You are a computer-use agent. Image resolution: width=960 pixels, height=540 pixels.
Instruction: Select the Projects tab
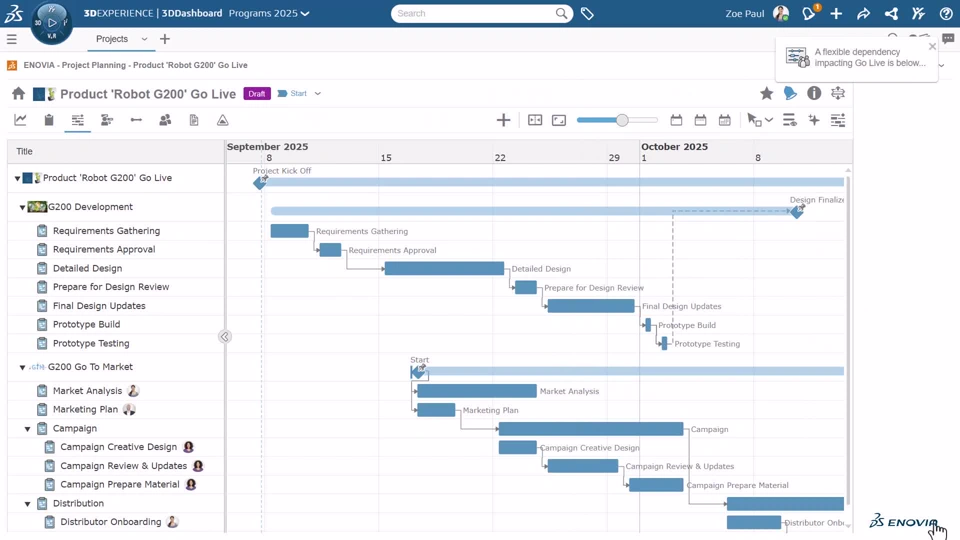pos(112,39)
